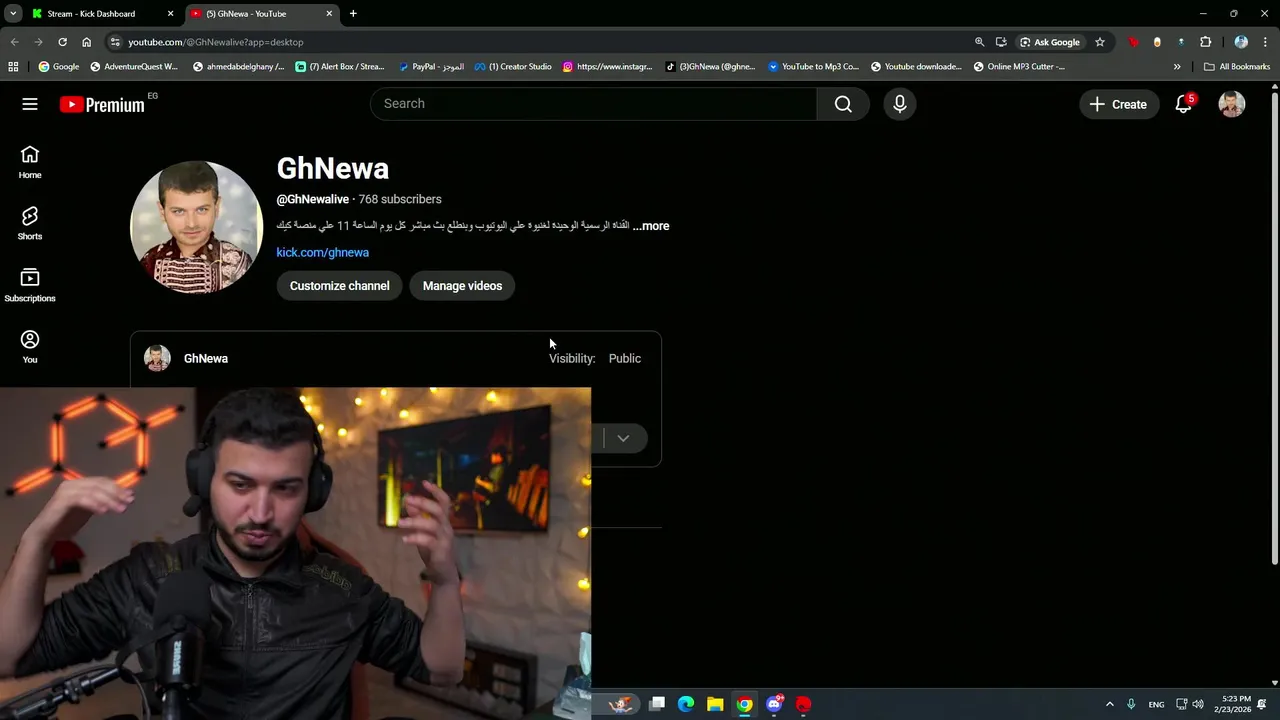
Task: Click the Ask Google button
Action: point(1050,42)
